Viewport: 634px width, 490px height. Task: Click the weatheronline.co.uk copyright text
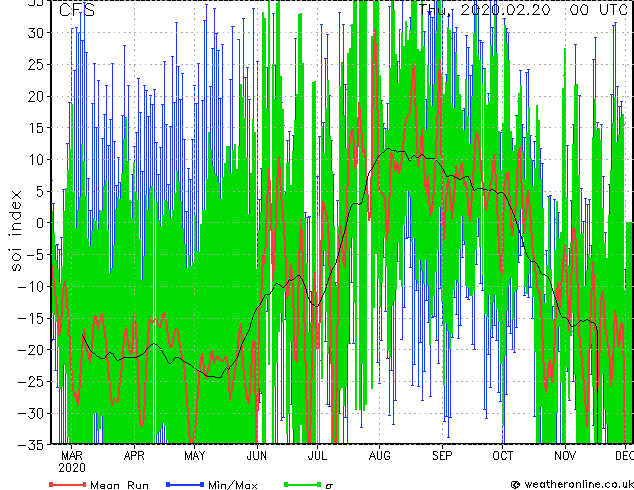(x=572, y=484)
